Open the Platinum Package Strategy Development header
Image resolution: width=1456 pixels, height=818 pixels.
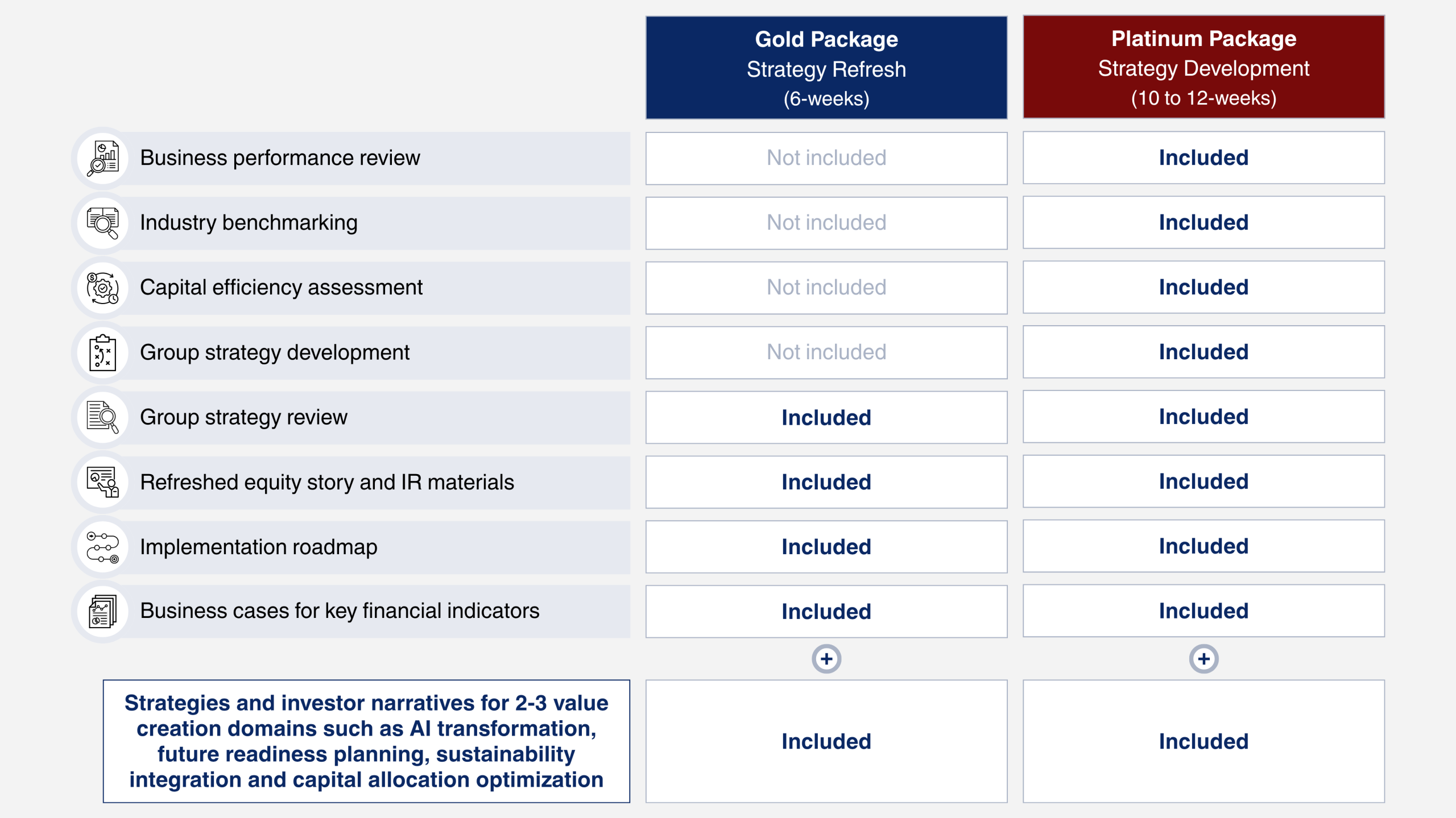[x=1203, y=67]
